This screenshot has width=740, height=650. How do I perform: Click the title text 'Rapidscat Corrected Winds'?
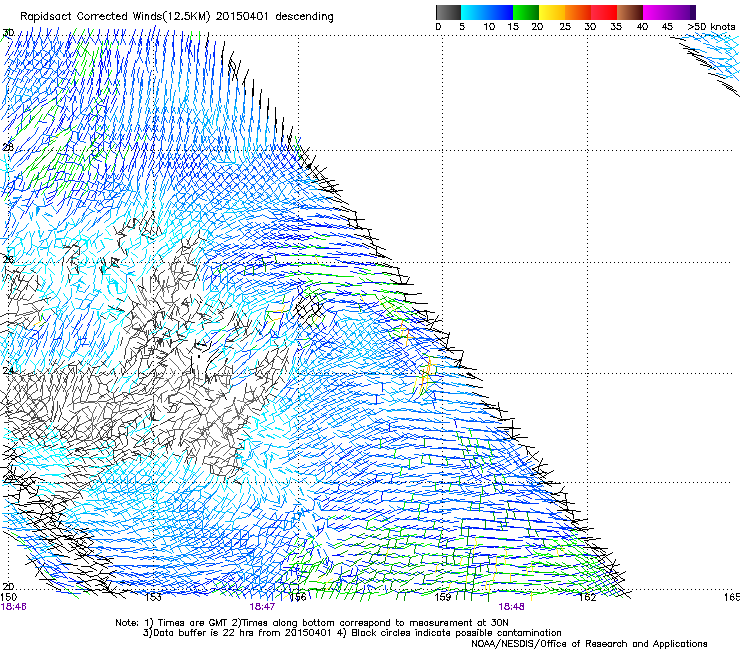92,17
